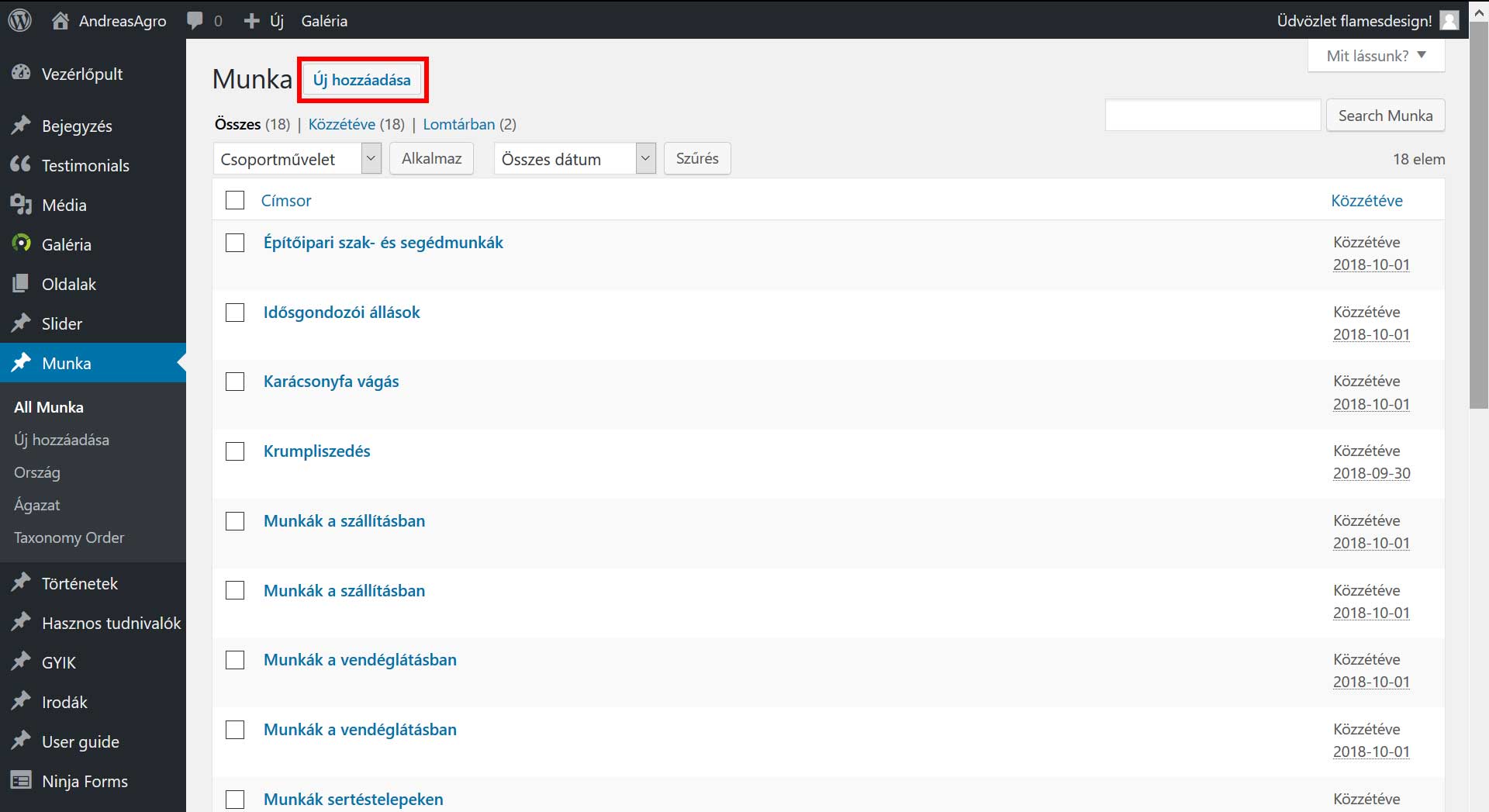The width and height of the screenshot is (1489, 812).
Task: Open the Ágazat submenu item
Action: (x=37, y=505)
